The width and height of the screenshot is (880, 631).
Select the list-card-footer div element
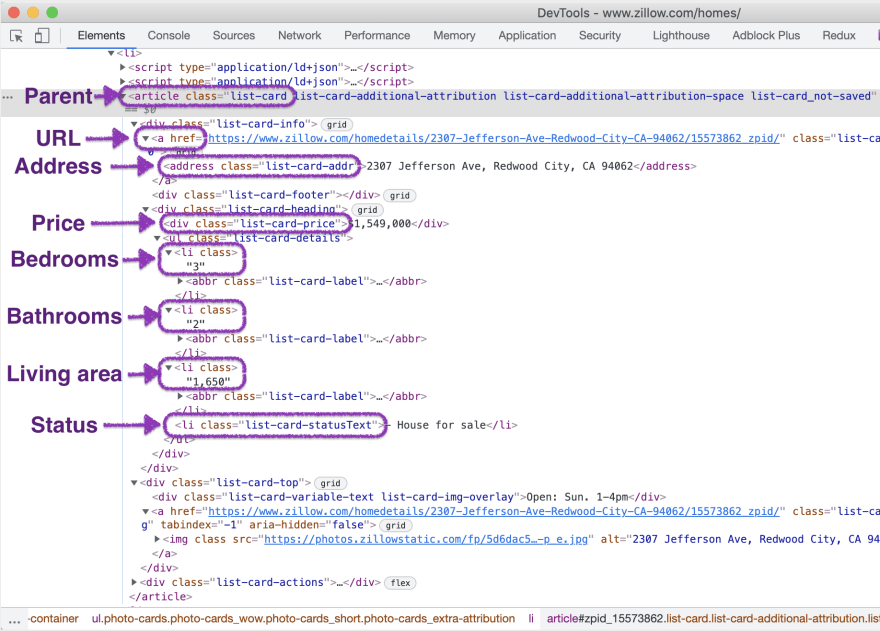266,195
